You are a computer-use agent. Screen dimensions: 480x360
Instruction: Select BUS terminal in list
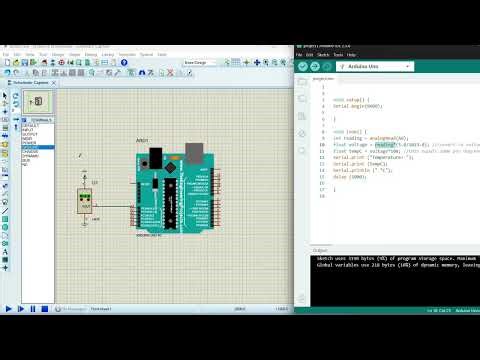[38, 160]
